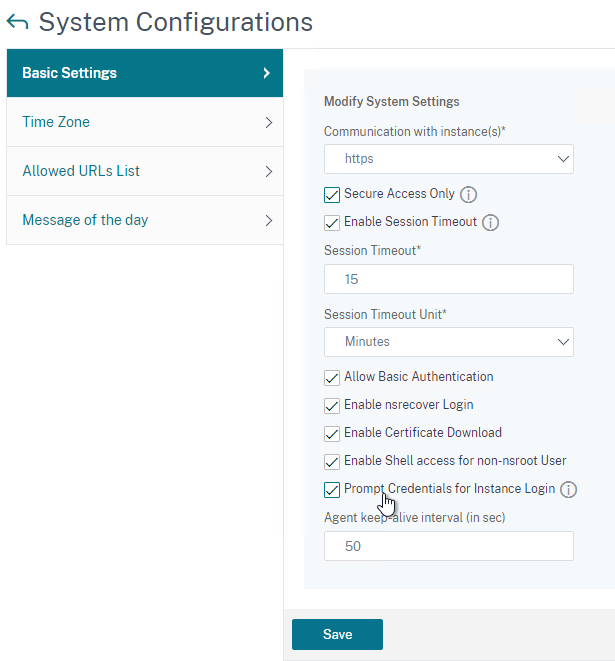Open Communication with instance(s) https dropdown

448,159
